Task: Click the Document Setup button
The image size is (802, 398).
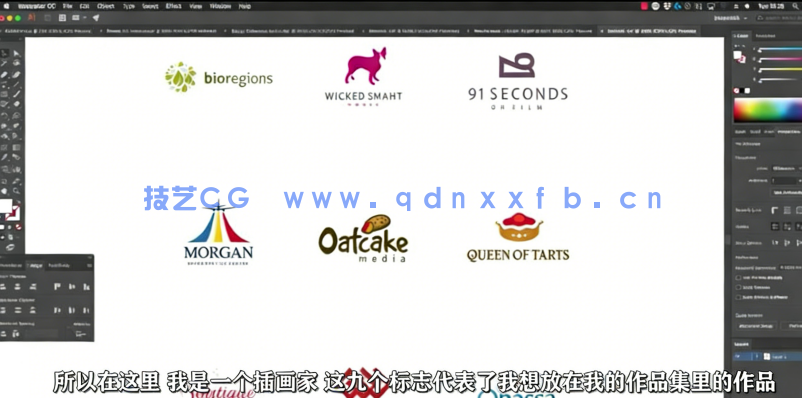Action: pyautogui.click(x=757, y=326)
